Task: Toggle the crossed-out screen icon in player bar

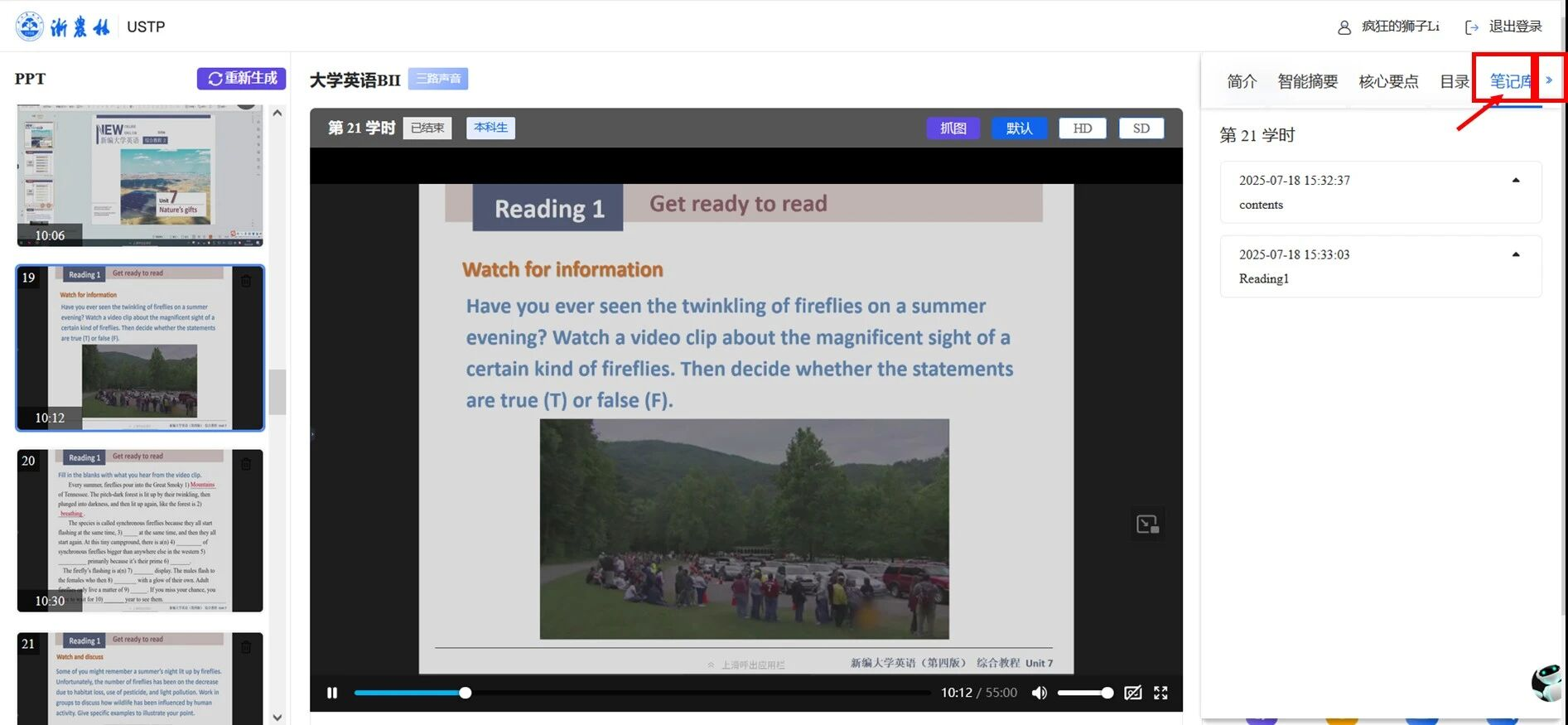Action: [x=1132, y=693]
